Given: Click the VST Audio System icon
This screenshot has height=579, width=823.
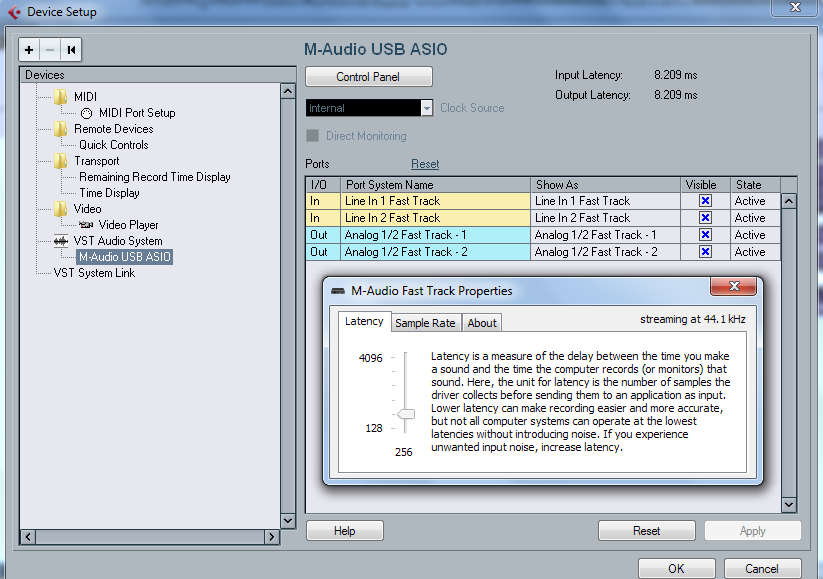Looking at the screenshot, I should pyautogui.click(x=61, y=241).
